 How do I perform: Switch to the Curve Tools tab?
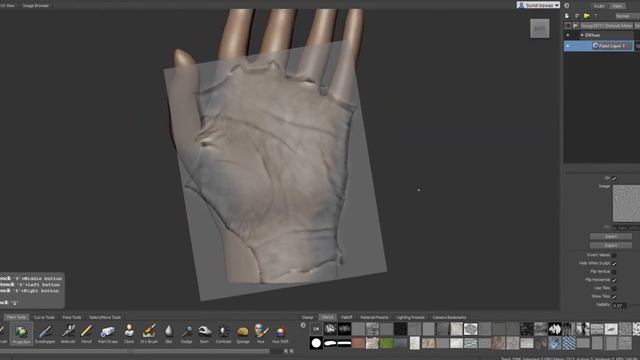[x=44, y=317]
